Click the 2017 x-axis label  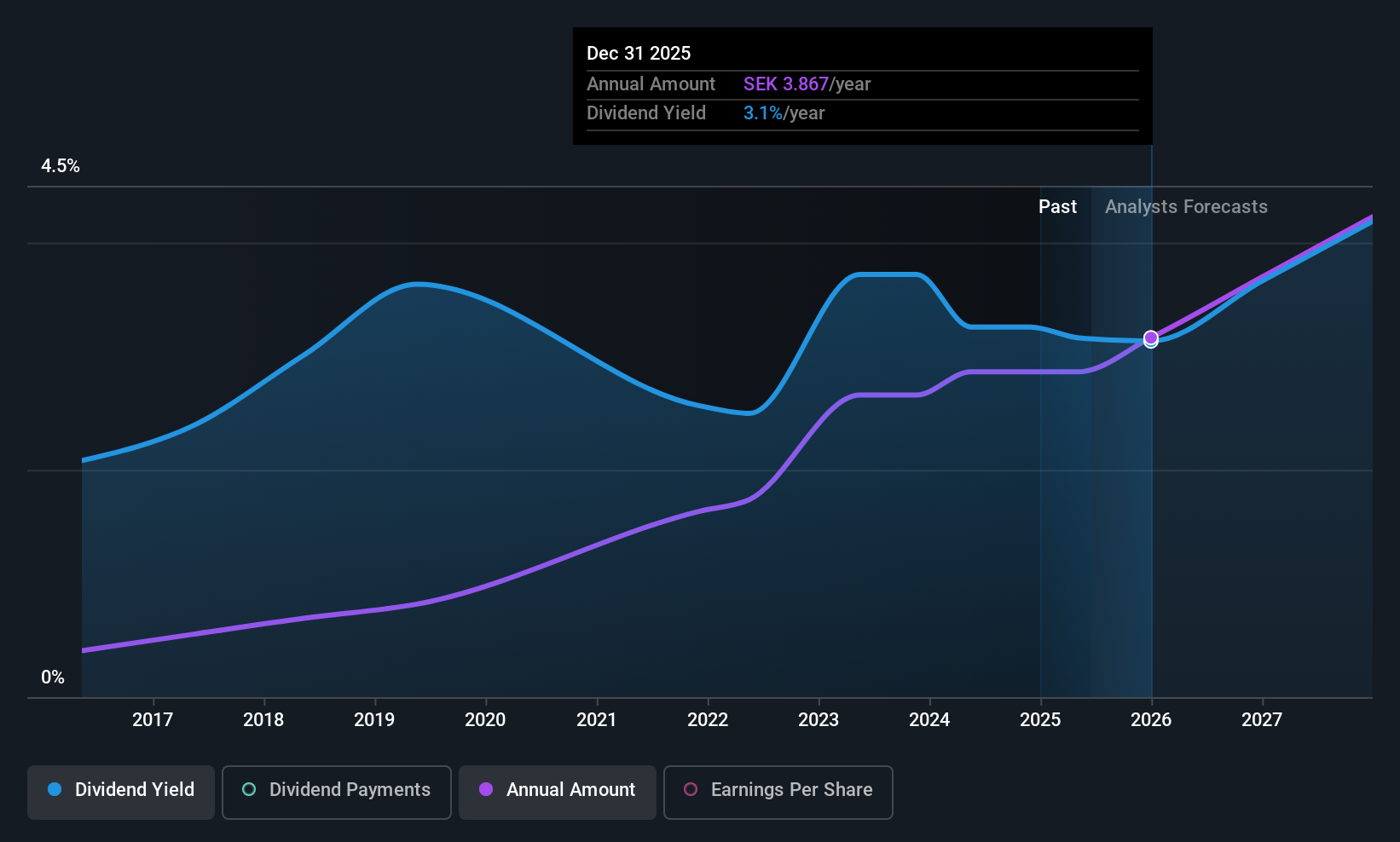(153, 719)
